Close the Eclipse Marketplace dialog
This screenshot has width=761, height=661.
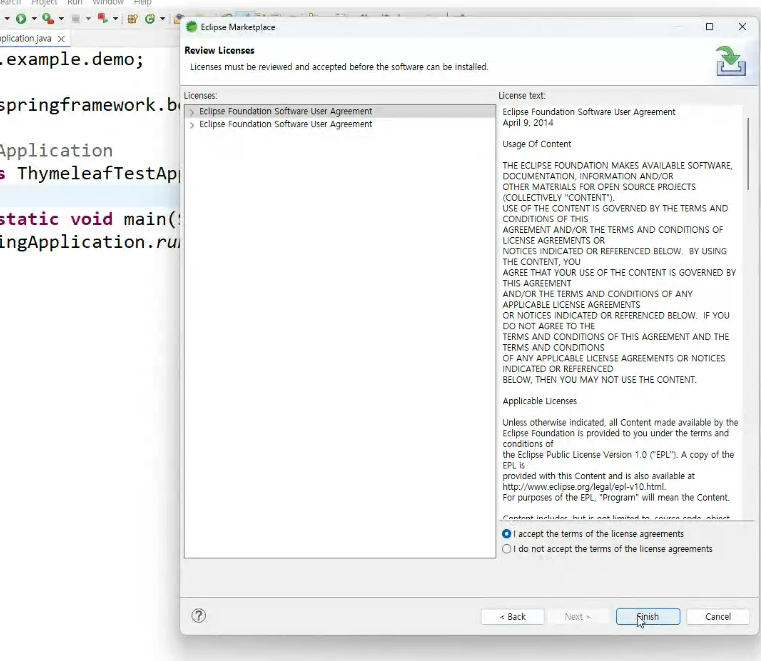pyautogui.click(x=742, y=27)
